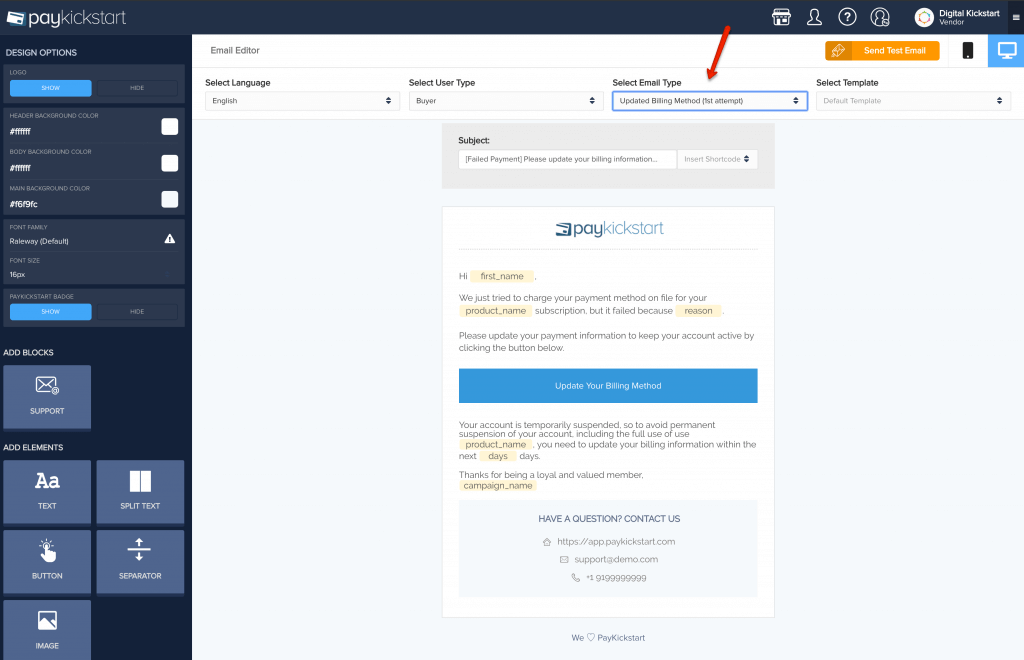This screenshot has width=1024, height=660.
Task: Click the body background #ffffff value
Action: 20,168
